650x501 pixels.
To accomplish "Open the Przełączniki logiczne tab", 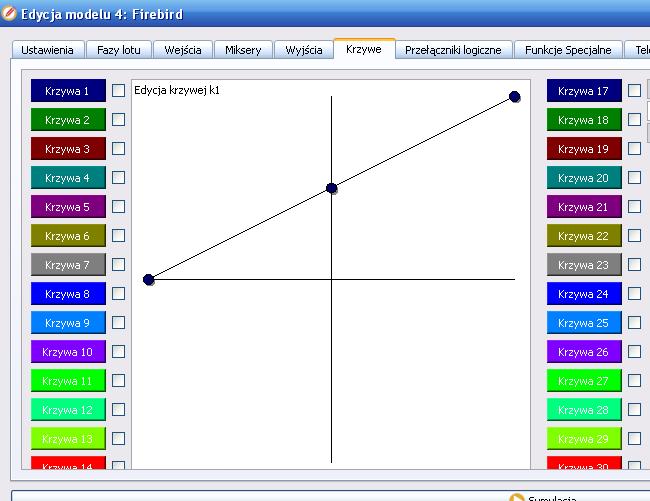I will coord(454,50).
